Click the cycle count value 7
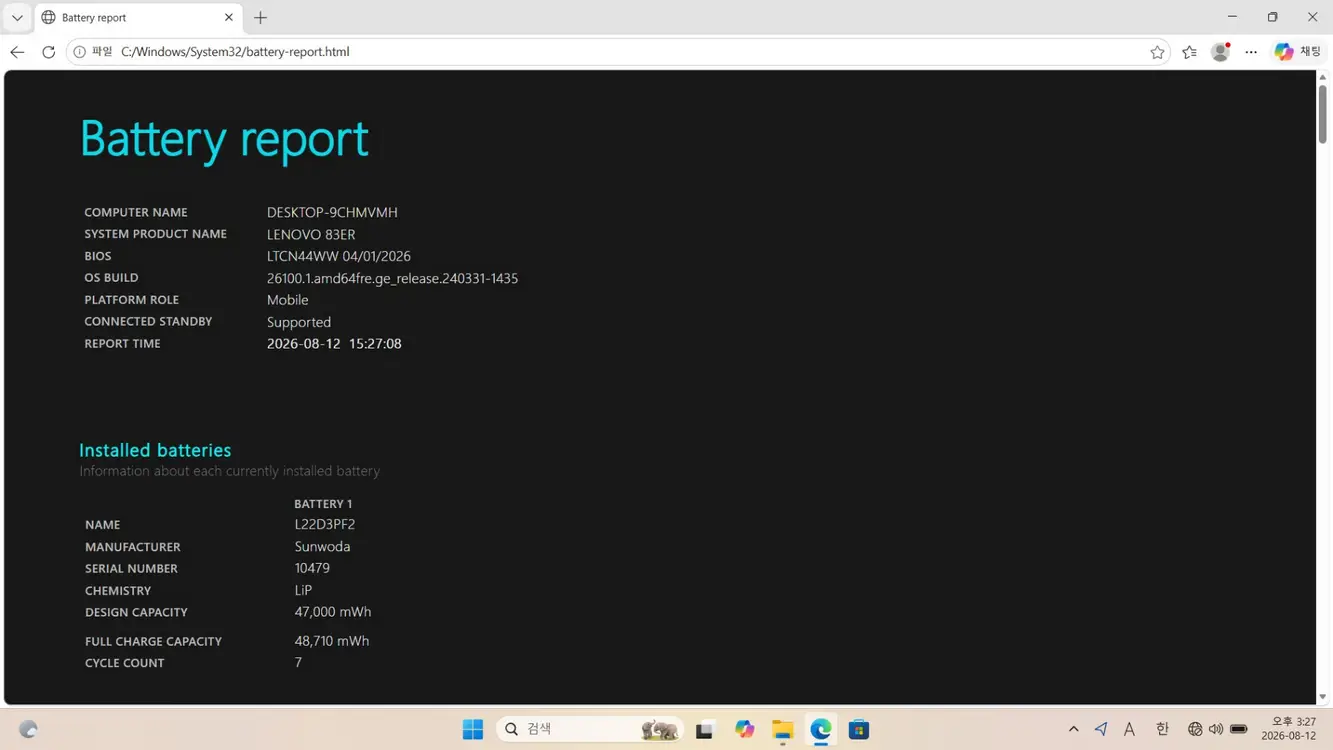Viewport: 1333px width, 750px height. click(298, 663)
